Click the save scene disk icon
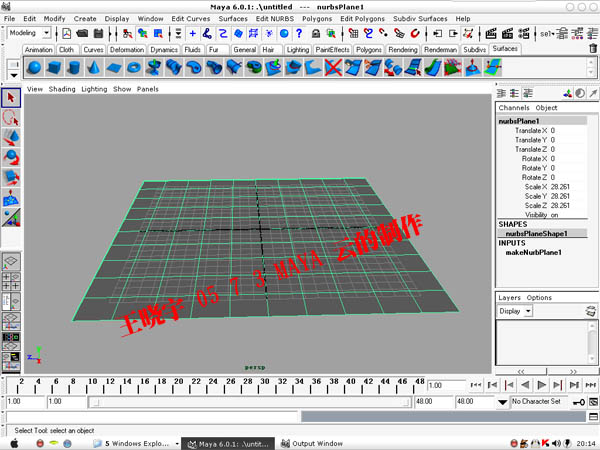This screenshot has height=450, width=600. [98, 34]
